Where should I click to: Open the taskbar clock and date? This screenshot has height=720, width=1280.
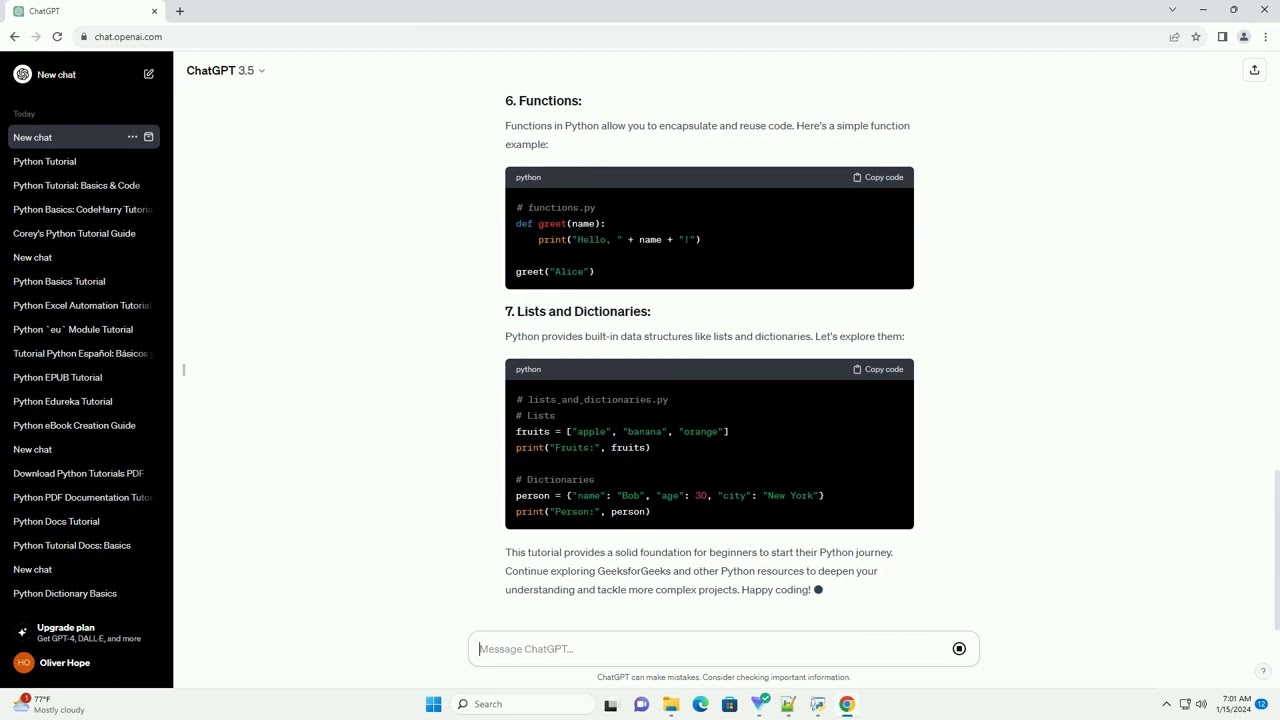click(1233, 704)
